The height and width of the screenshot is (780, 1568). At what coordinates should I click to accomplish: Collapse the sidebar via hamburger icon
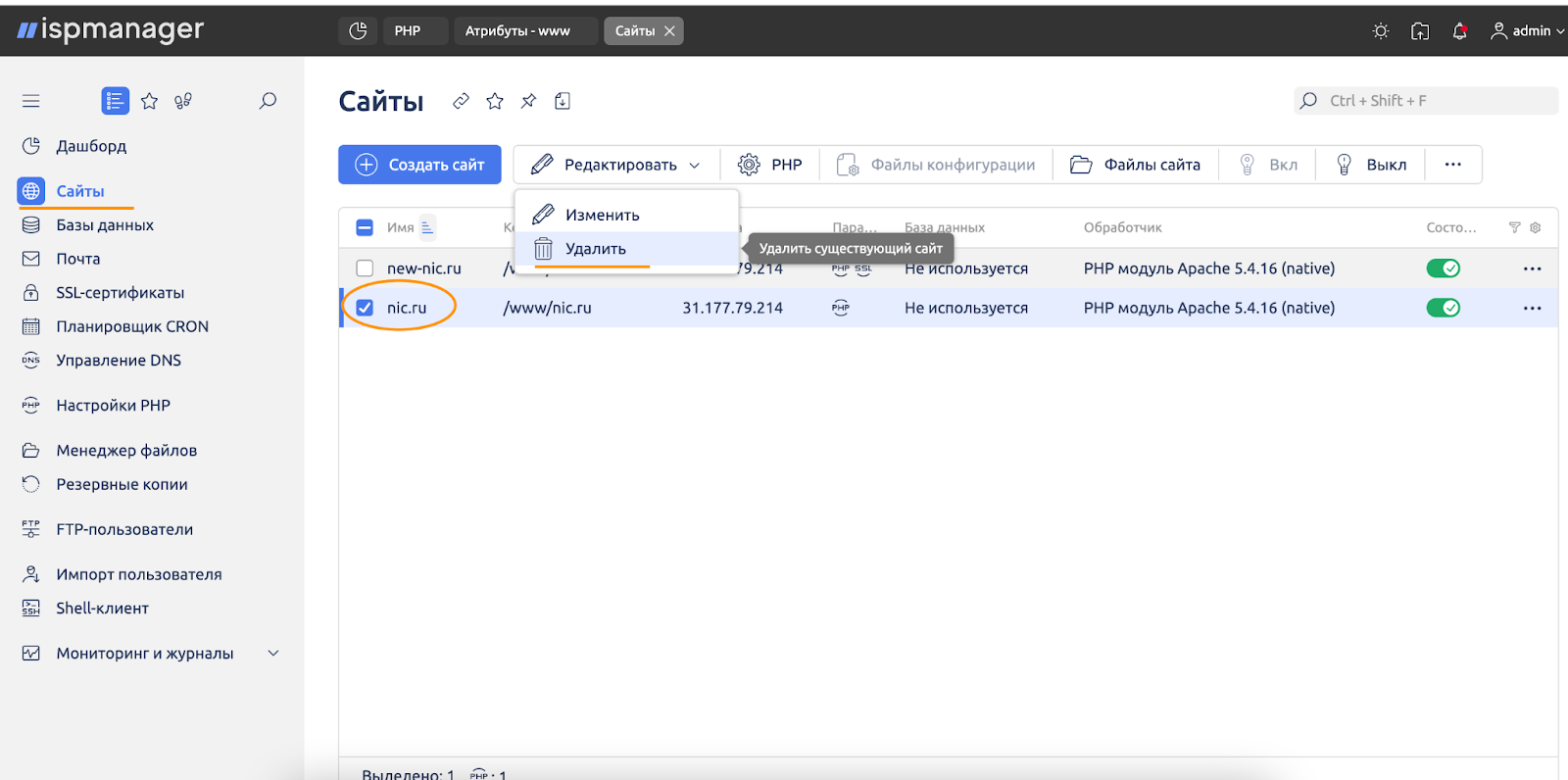[x=31, y=101]
